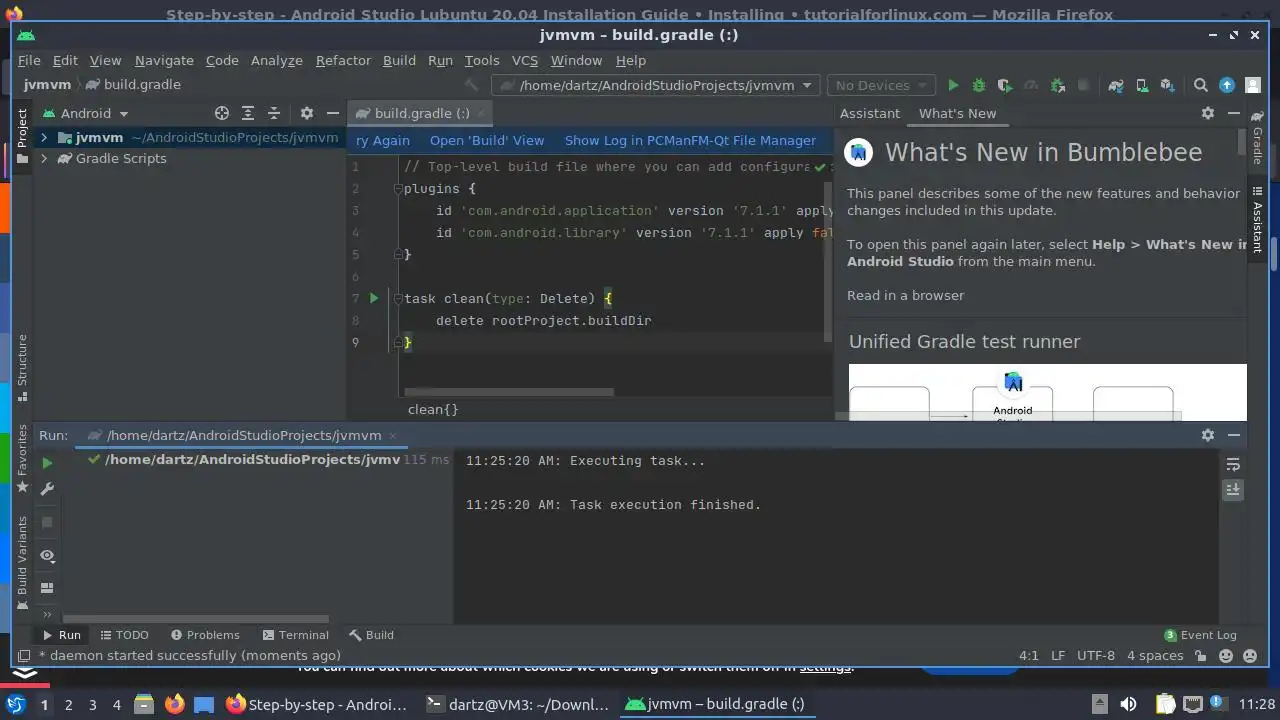This screenshot has height=720, width=1280.
Task: Click the editor horizontal scrollbar
Action: coord(509,392)
